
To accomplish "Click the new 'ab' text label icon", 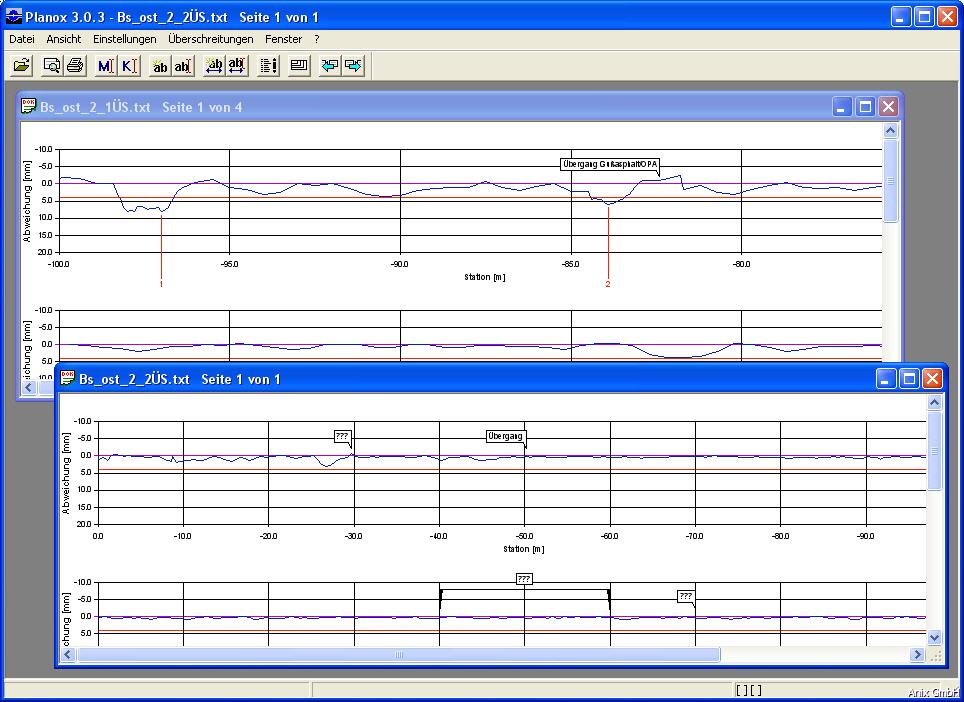I will coord(159,66).
